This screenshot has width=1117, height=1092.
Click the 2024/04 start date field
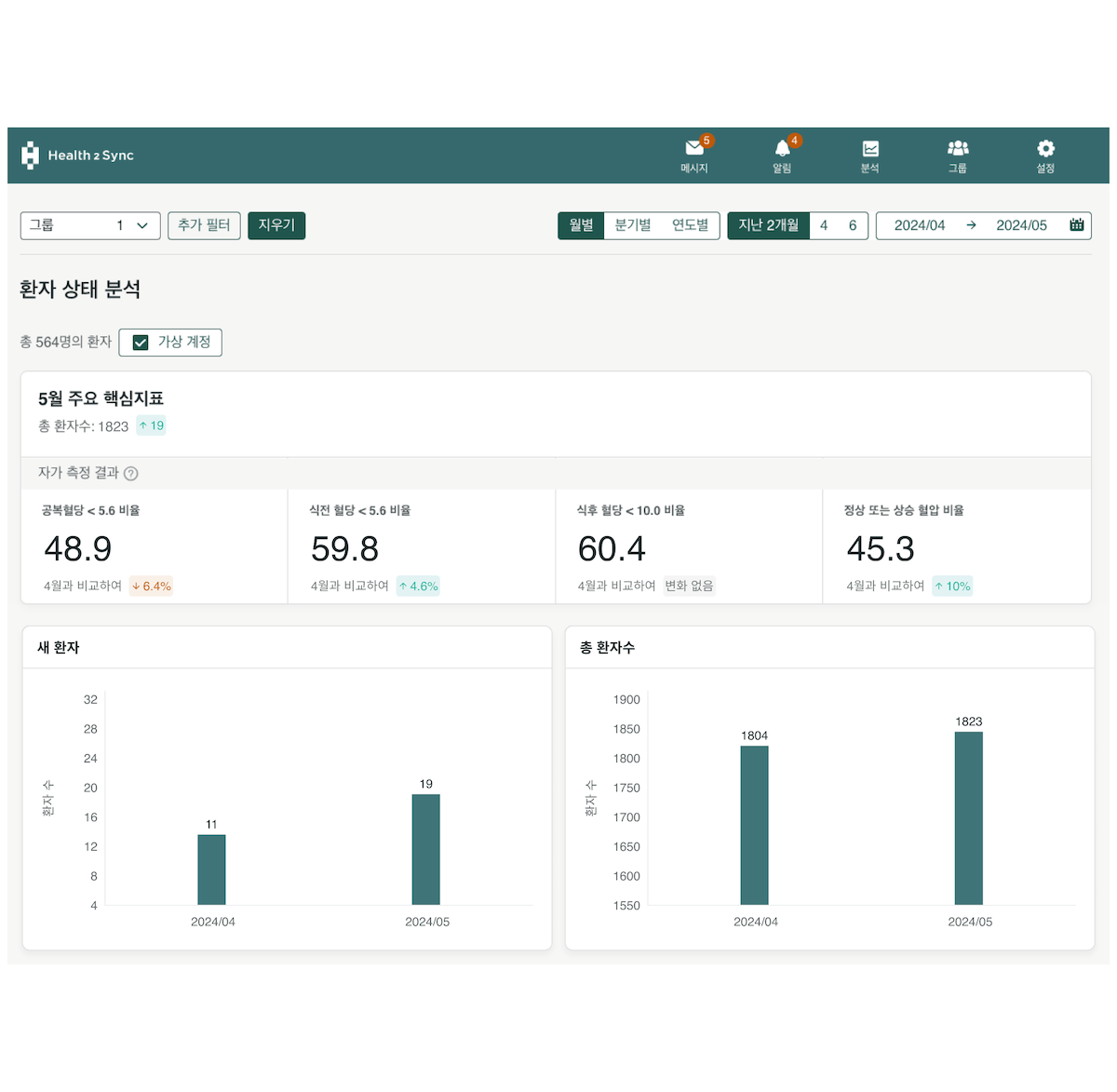pos(919,225)
